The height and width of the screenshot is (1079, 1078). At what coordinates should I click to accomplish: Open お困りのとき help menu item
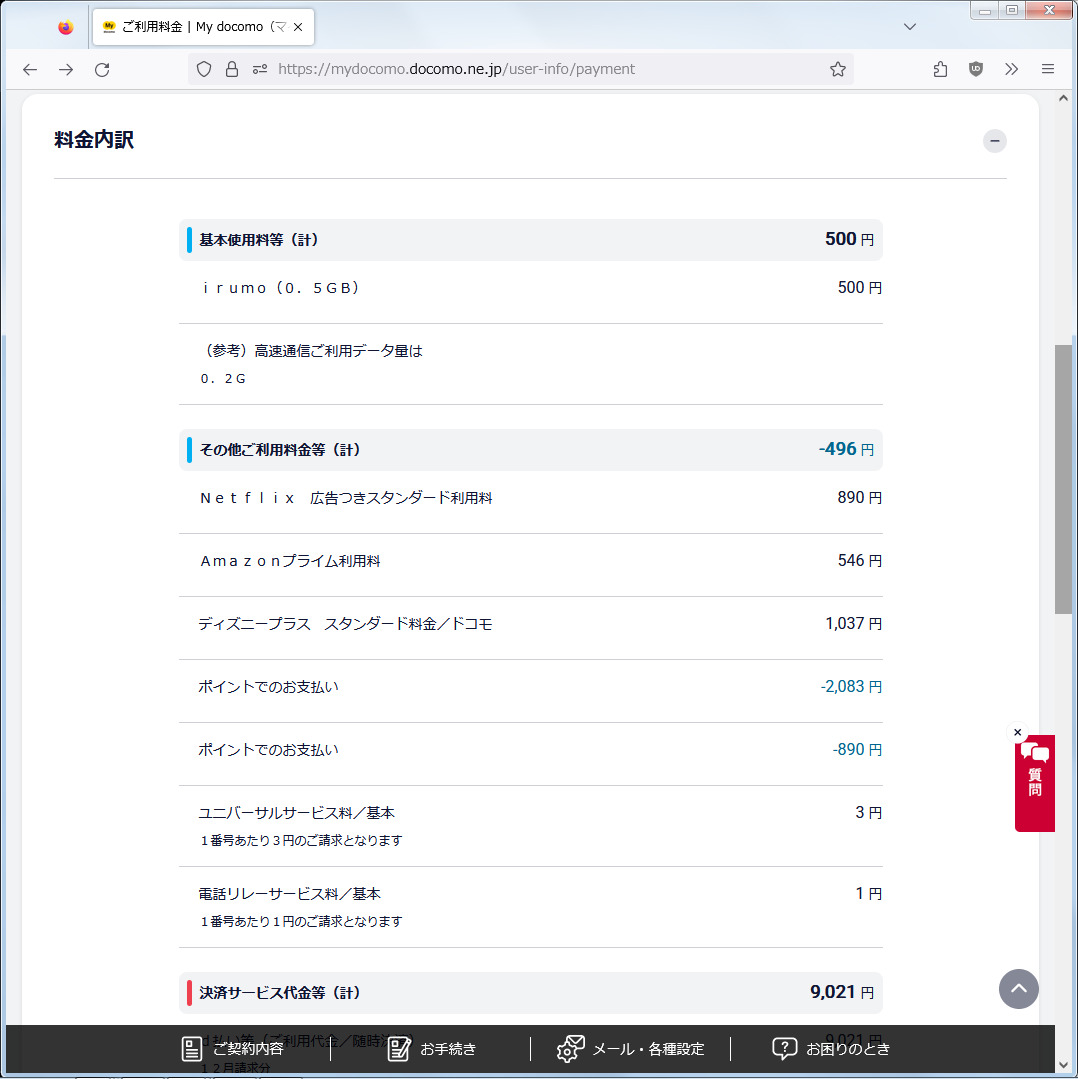coord(831,1049)
